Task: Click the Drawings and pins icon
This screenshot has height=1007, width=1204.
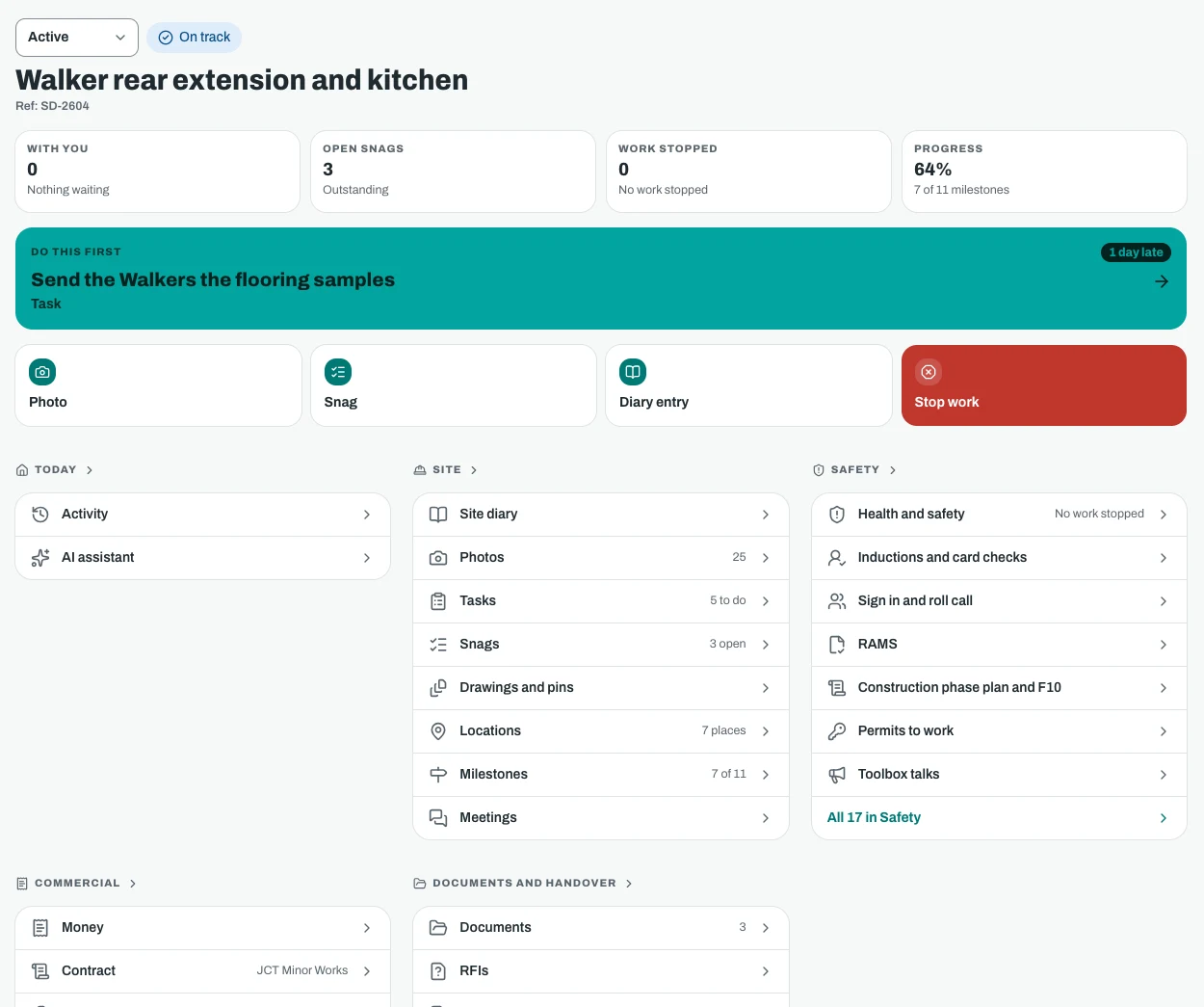Action: pos(438,688)
